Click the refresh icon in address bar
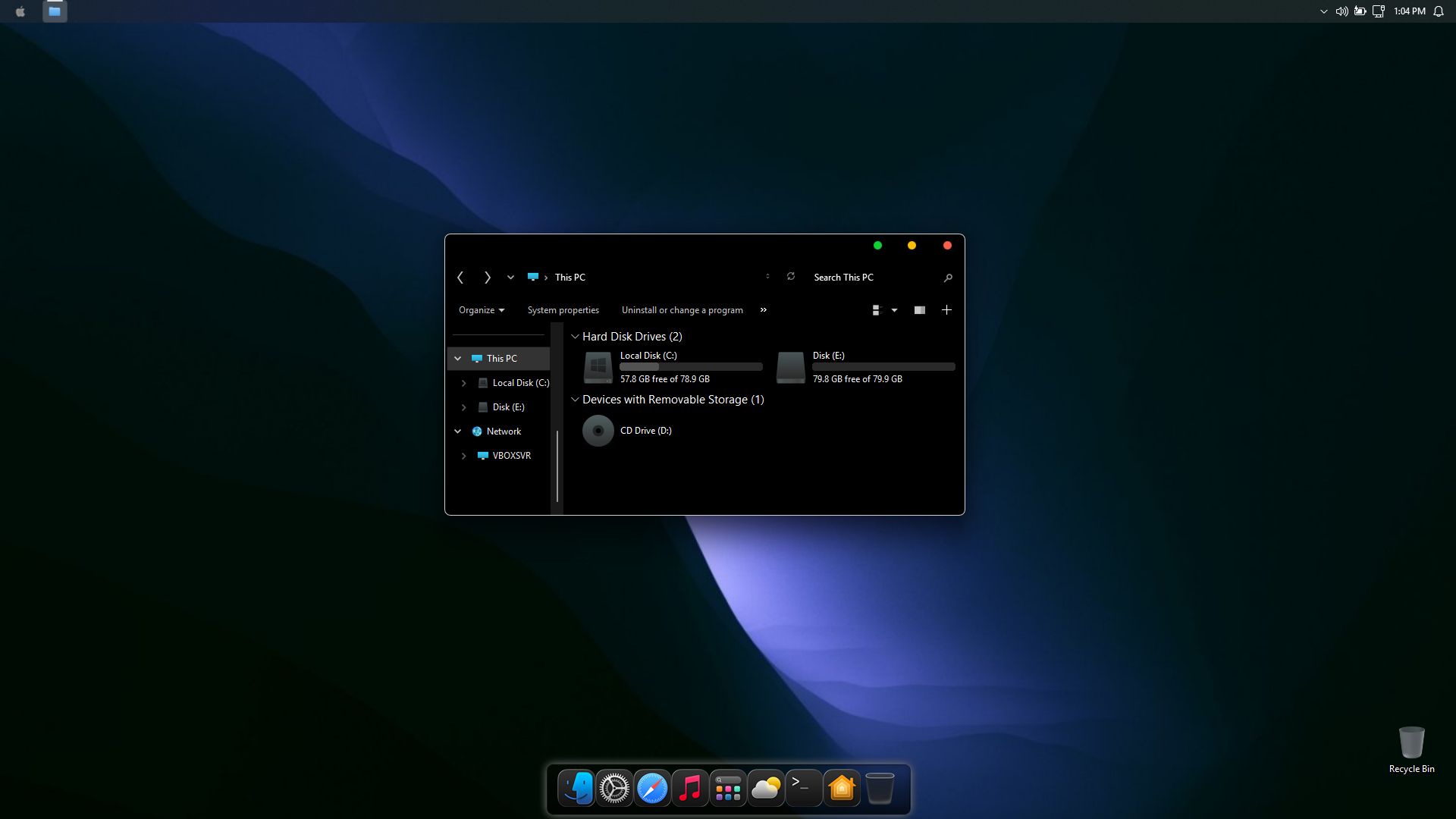Viewport: 1456px width, 819px height. tap(790, 277)
